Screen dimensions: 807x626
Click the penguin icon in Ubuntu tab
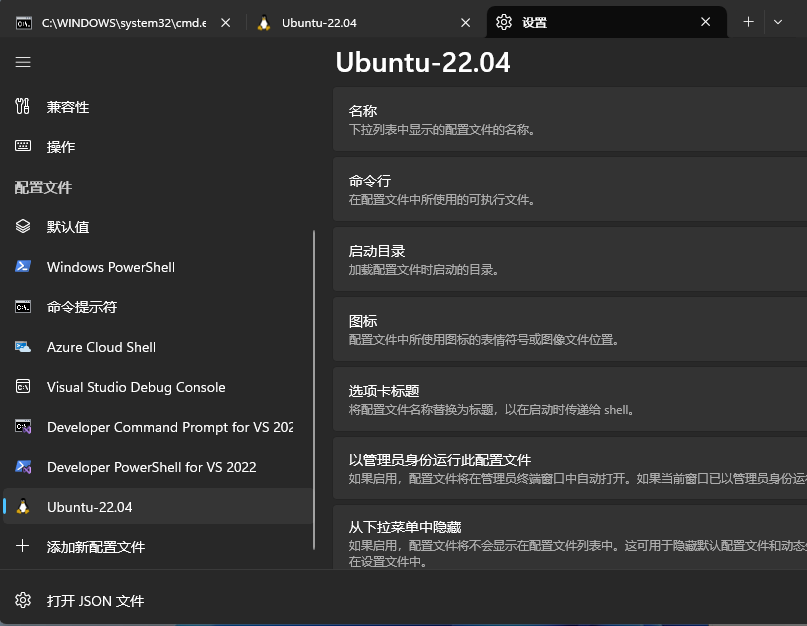[264, 23]
